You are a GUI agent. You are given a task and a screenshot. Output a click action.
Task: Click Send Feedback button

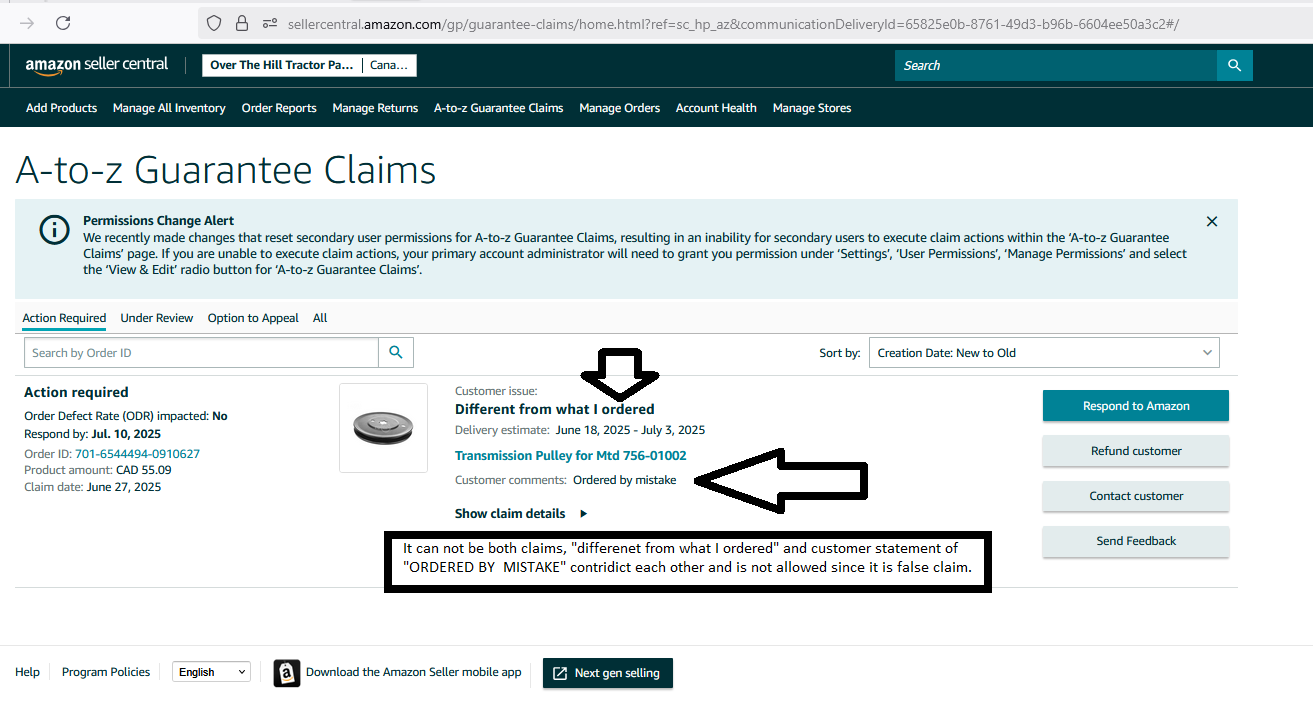(x=1135, y=541)
